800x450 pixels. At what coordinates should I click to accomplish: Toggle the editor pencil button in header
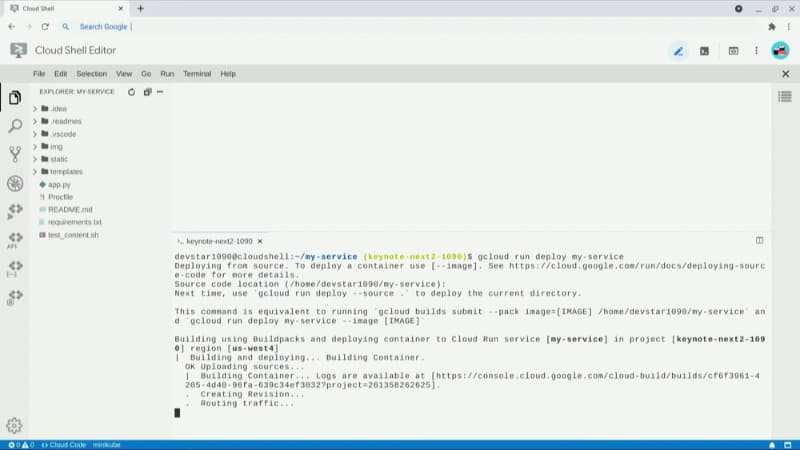point(679,51)
